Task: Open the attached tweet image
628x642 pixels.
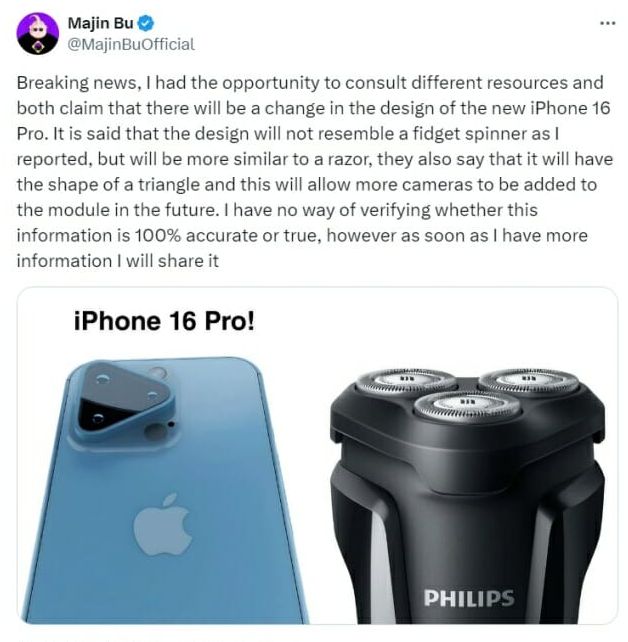Action: click(x=317, y=456)
